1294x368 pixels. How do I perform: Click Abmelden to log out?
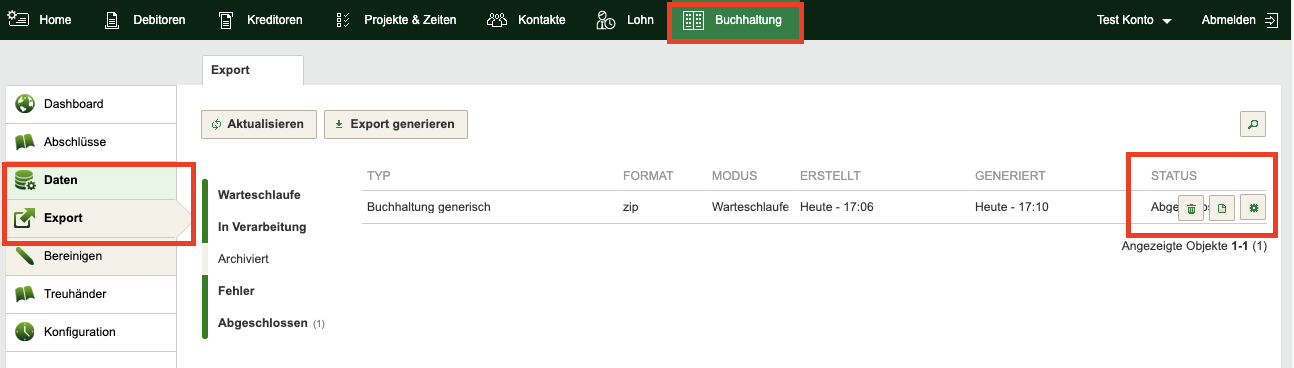point(1239,20)
